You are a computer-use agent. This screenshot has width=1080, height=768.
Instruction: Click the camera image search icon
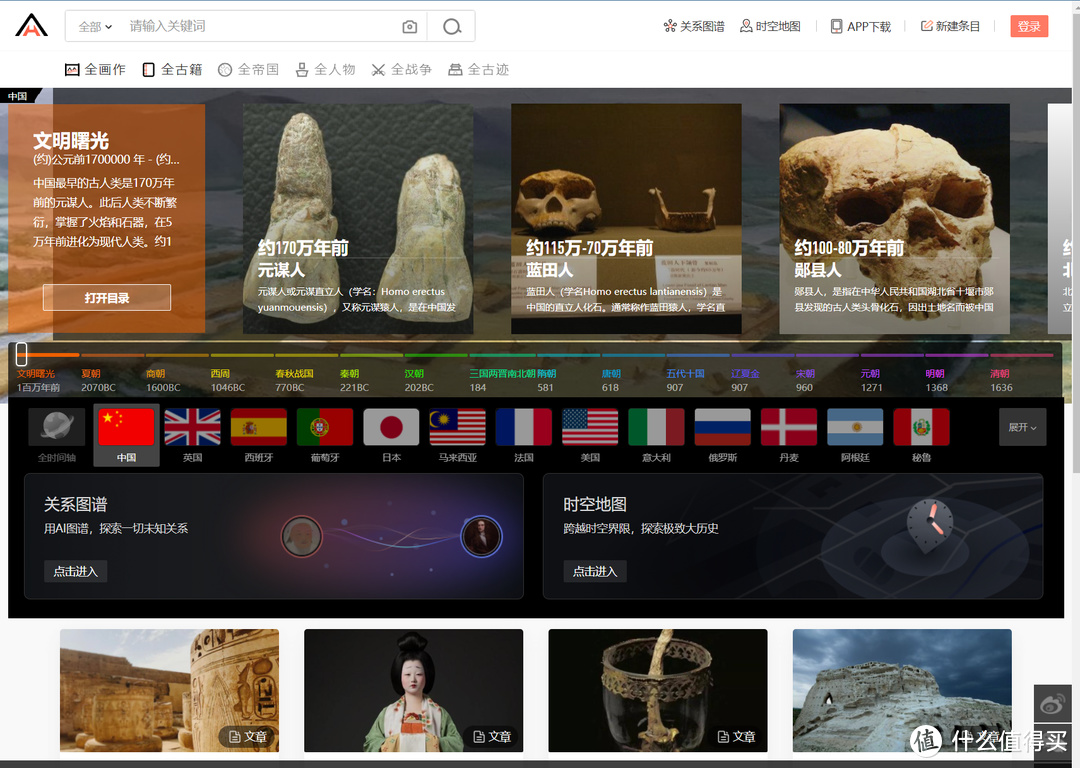coord(410,27)
